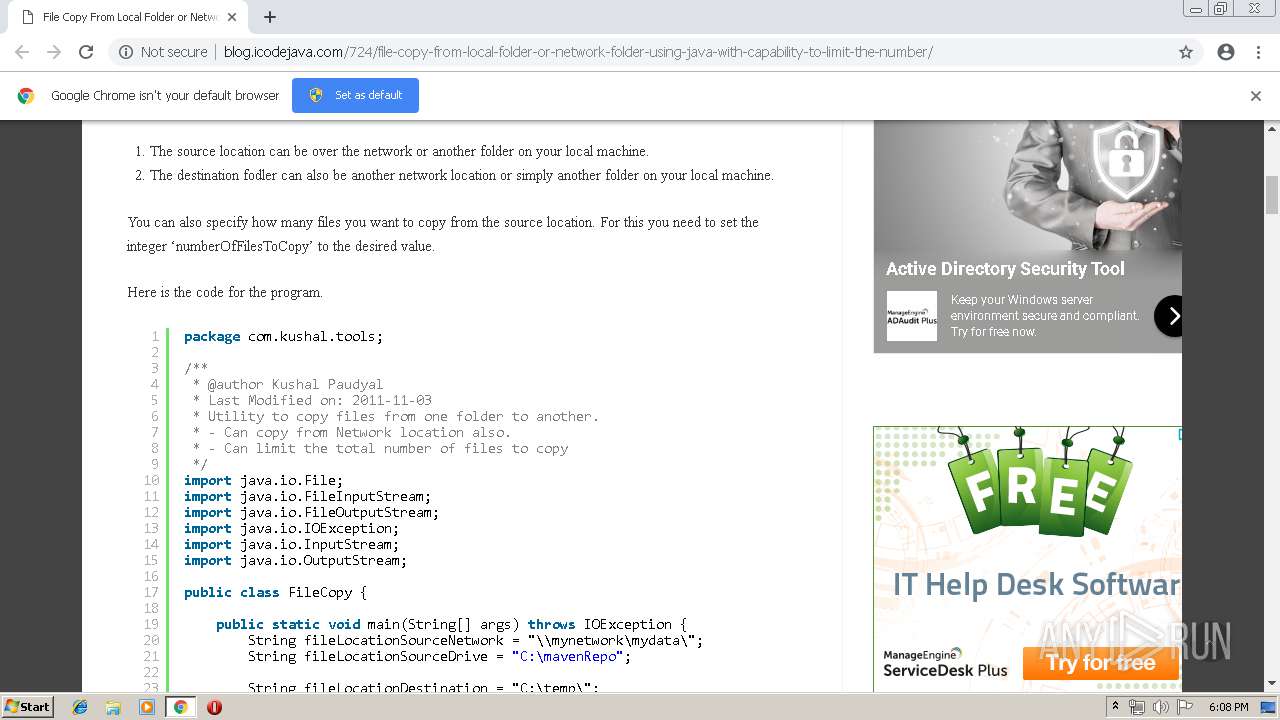Image resolution: width=1280 pixels, height=720 pixels.
Task: Click the ServiceDesk Plus logo
Action: (945, 662)
